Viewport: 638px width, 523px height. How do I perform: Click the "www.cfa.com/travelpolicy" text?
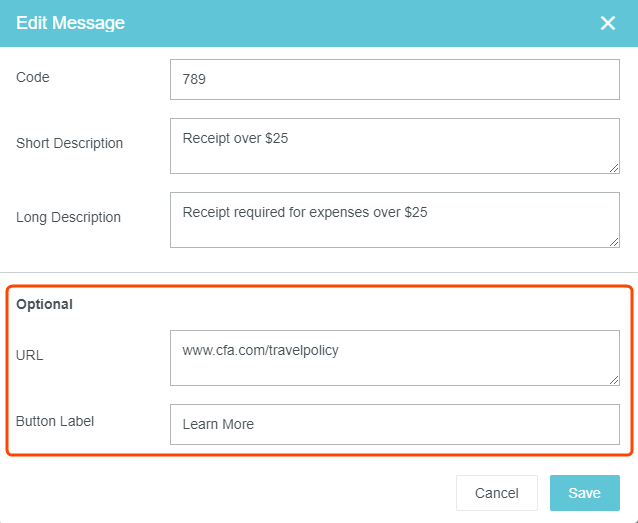click(261, 350)
